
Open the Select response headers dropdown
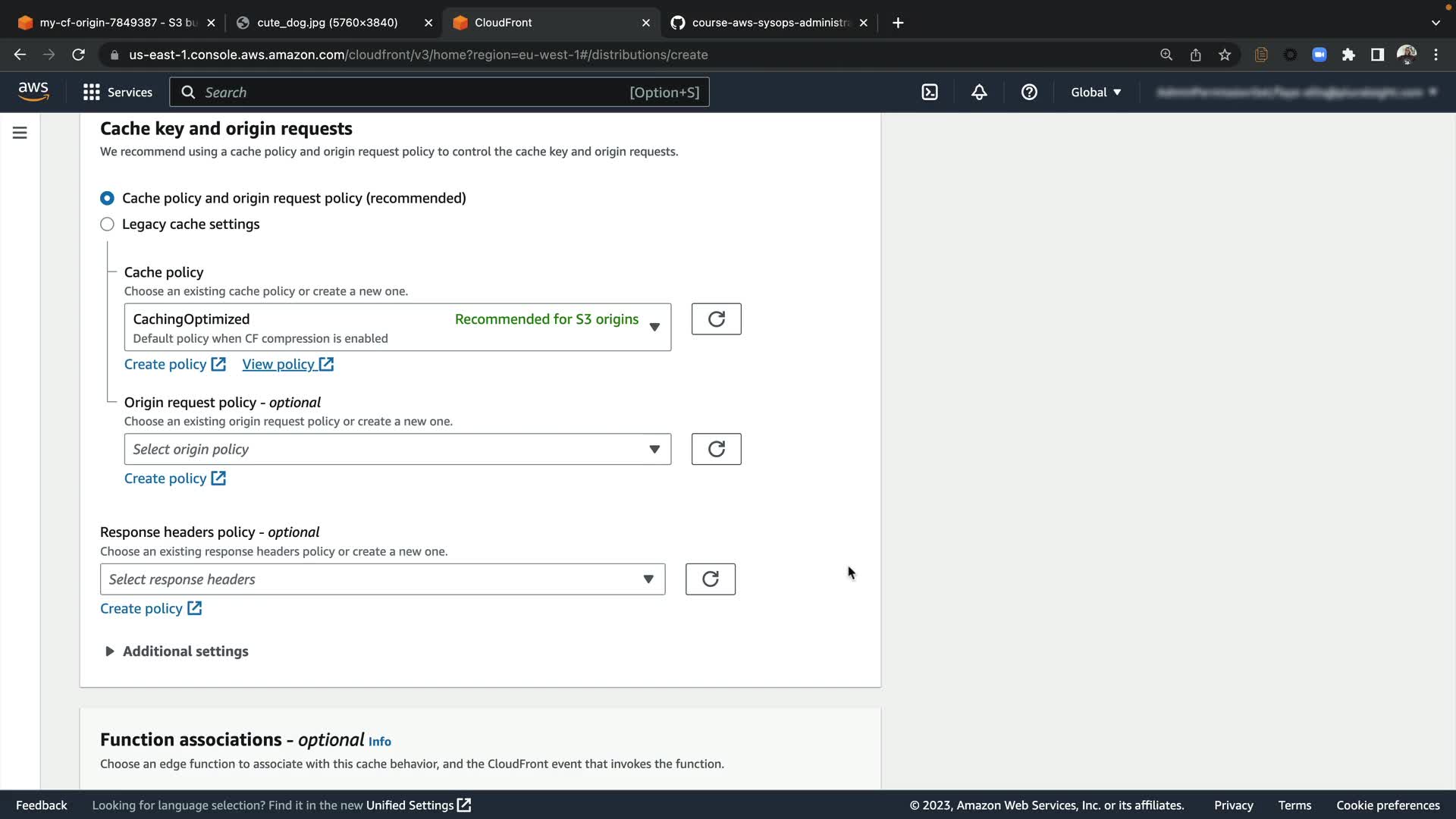point(382,579)
